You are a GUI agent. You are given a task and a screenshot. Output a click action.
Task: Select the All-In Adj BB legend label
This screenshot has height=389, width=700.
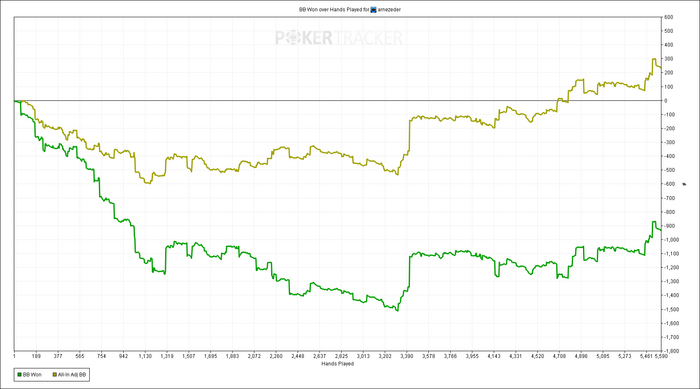(x=72, y=375)
